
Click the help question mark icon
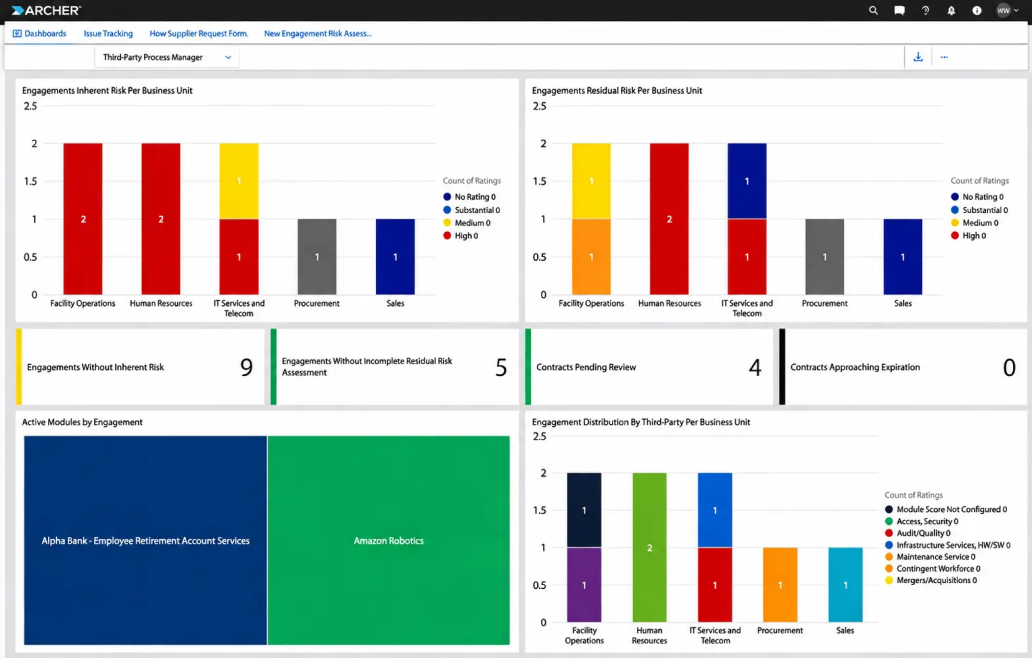point(925,11)
